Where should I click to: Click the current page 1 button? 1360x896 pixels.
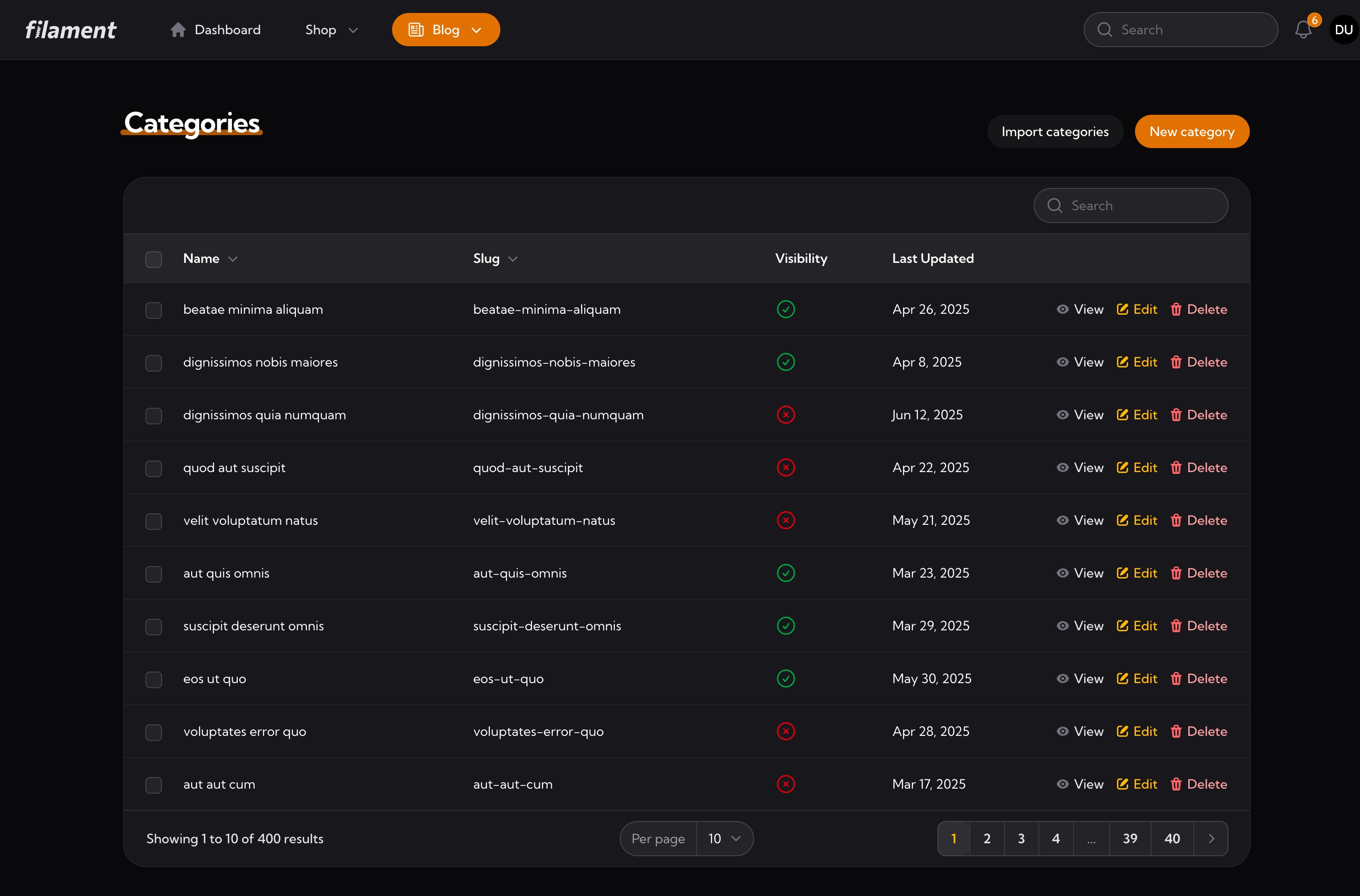pyautogui.click(x=954, y=838)
